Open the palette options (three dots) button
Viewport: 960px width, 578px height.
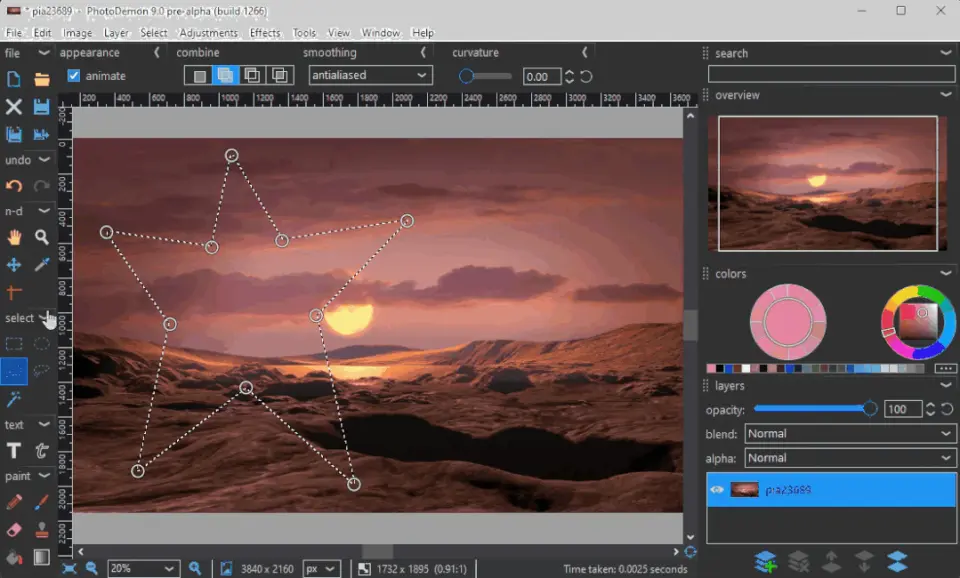945,368
